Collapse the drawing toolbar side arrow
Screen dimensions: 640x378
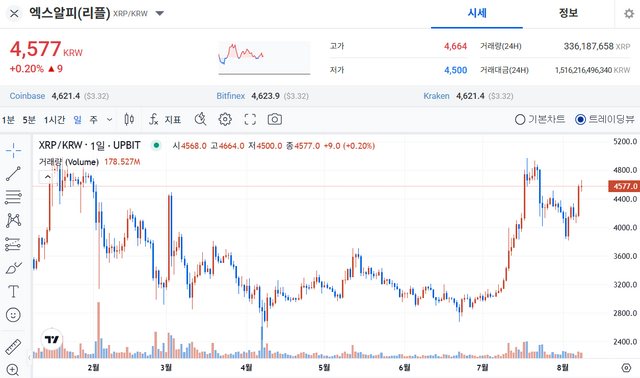coord(29,358)
